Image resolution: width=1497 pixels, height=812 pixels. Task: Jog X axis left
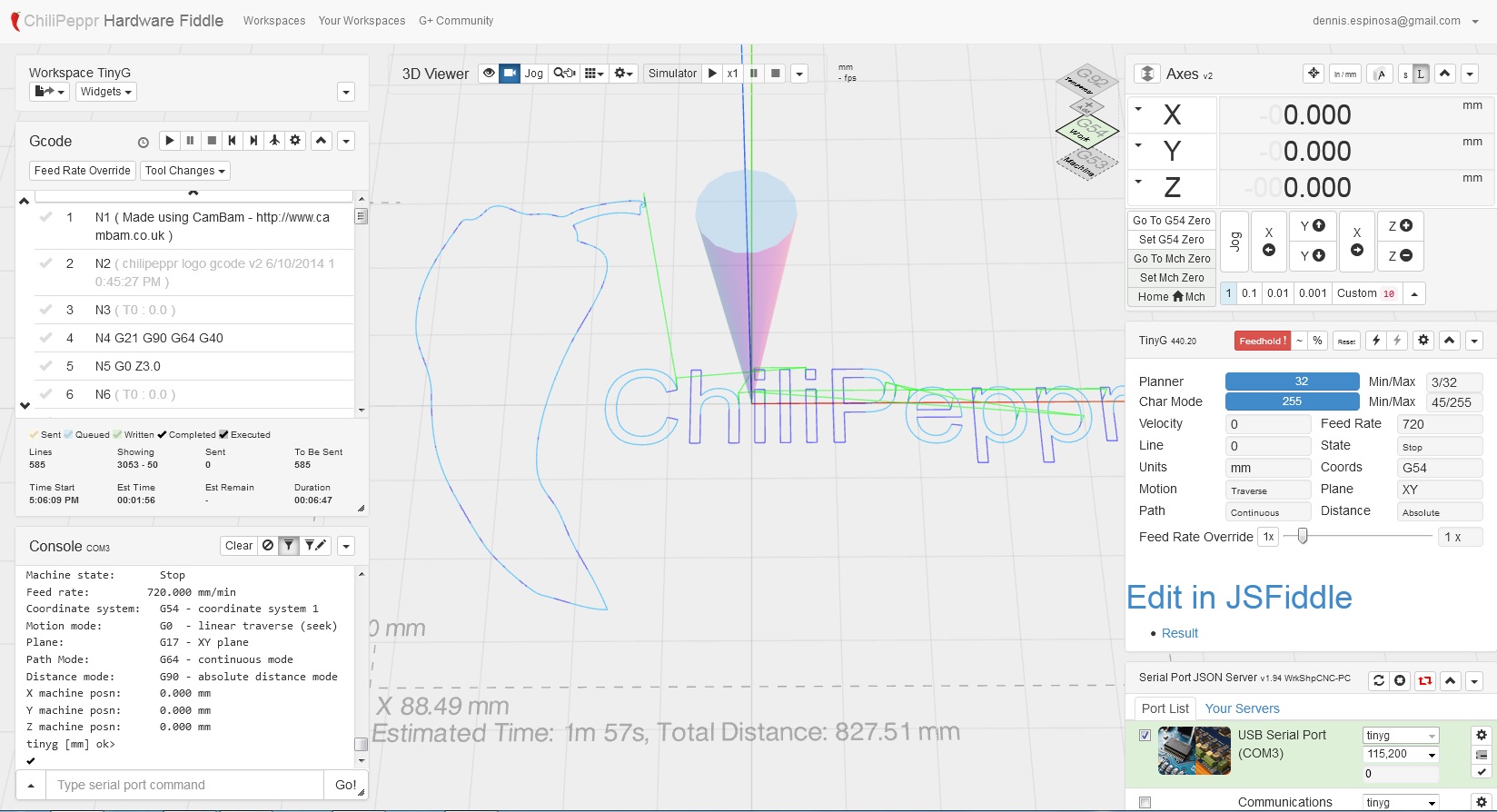pyautogui.click(x=1269, y=242)
